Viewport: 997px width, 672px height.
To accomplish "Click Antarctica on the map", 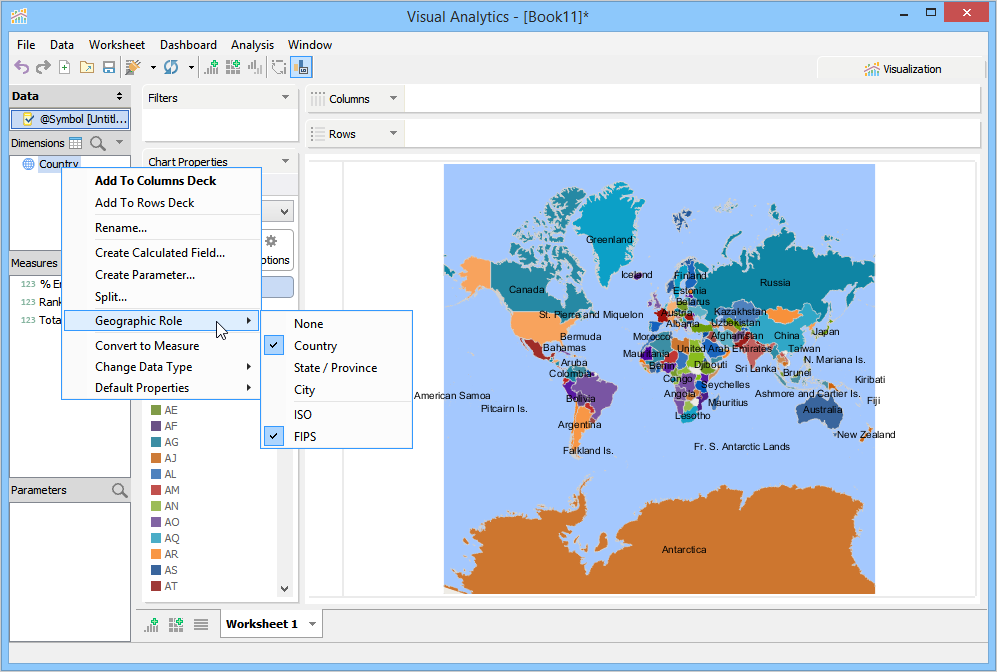I will (684, 549).
